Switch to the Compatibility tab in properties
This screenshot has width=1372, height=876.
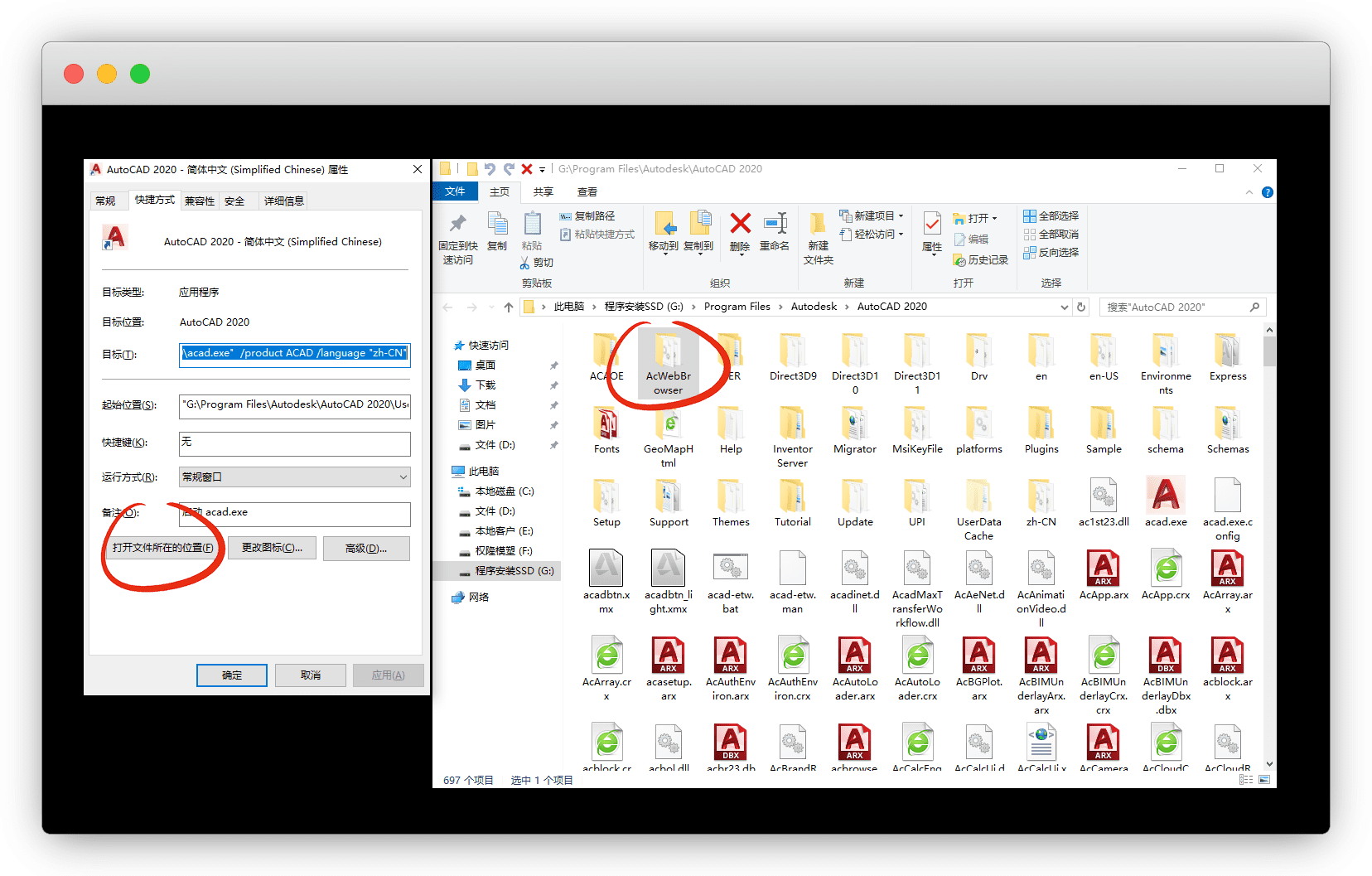click(199, 201)
